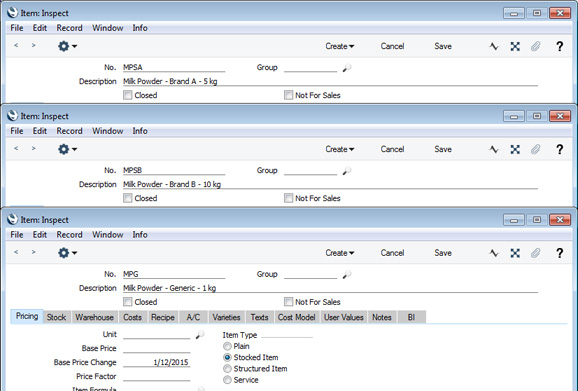Click the workflow activity icon in MPG window
This screenshot has height=391, width=578.
pos(494,253)
